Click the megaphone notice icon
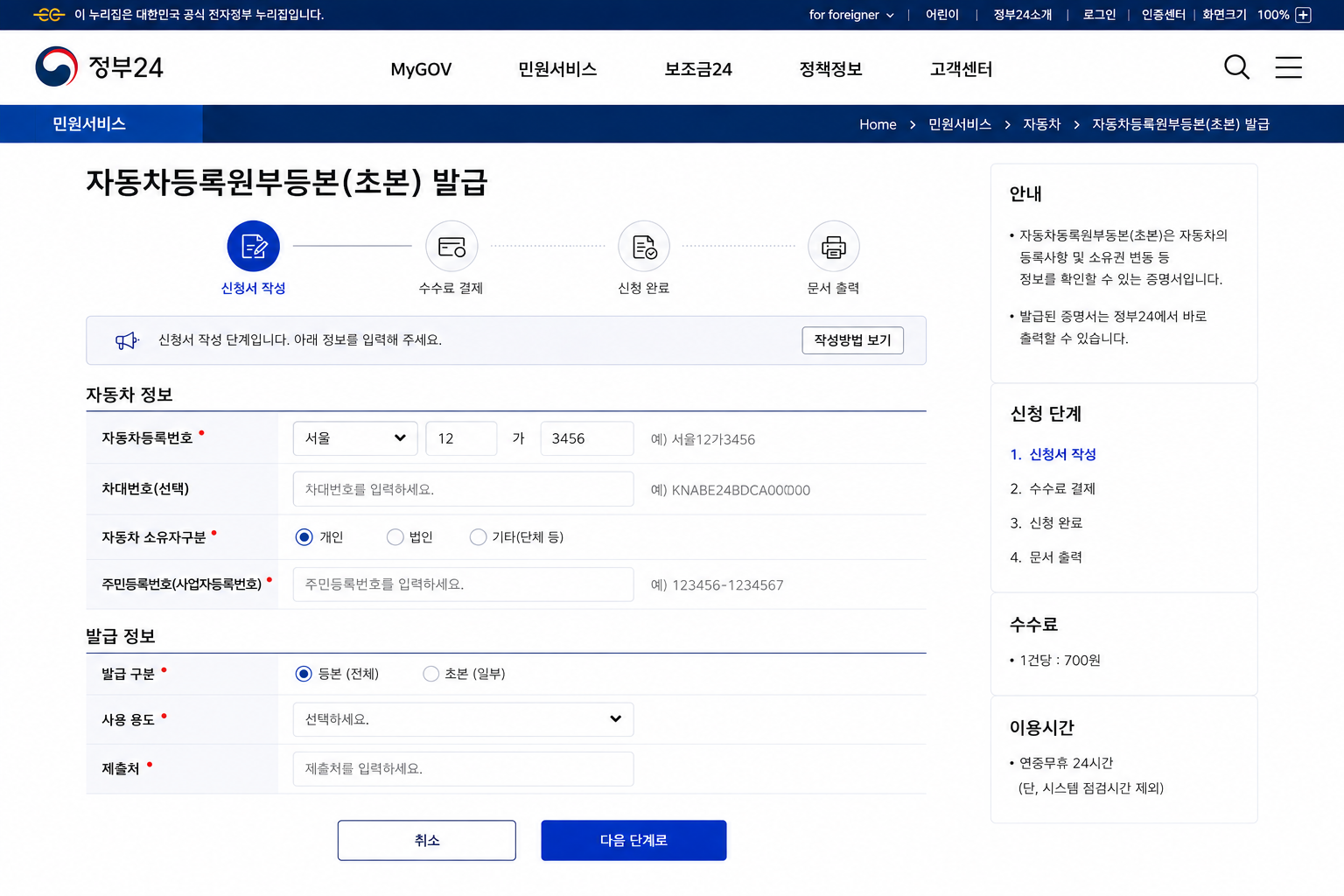Viewport: 1344px width, 896px height. tap(127, 340)
